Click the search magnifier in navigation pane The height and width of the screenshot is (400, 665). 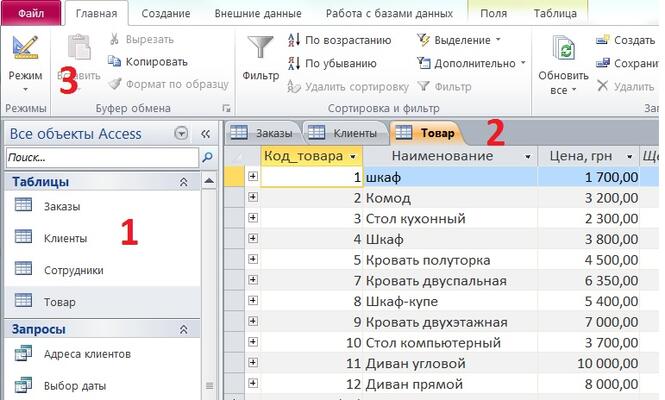click(x=207, y=158)
